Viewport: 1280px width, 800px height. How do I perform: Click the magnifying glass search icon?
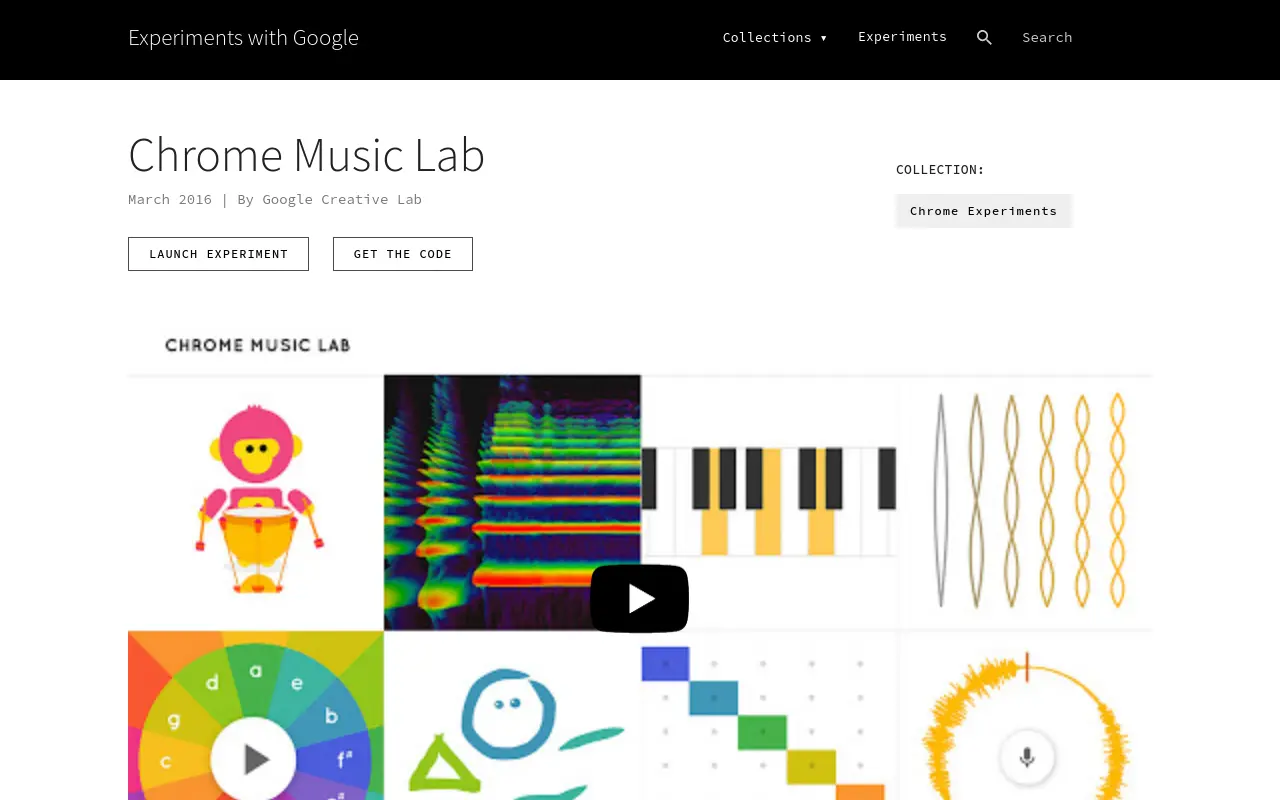click(x=984, y=38)
